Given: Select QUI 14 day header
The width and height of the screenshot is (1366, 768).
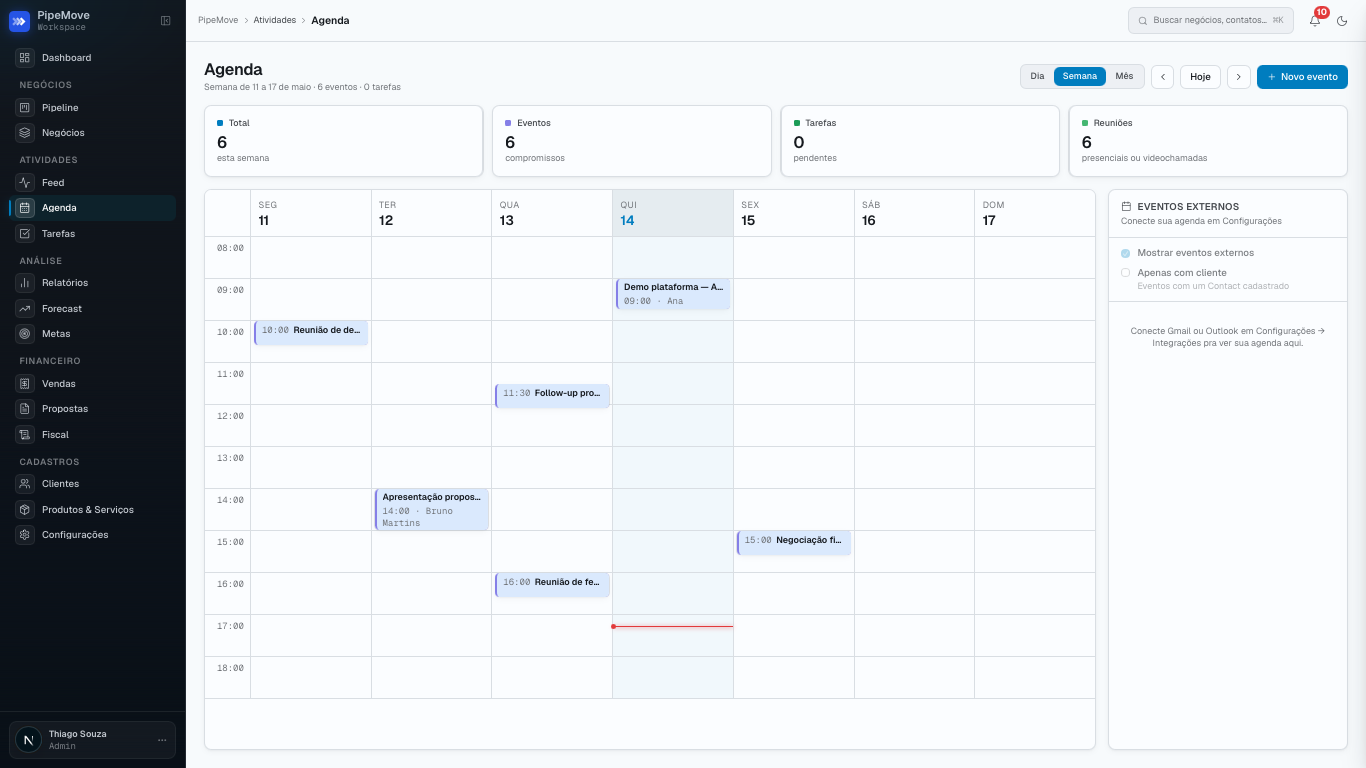Looking at the screenshot, I should tap(673, 213).
